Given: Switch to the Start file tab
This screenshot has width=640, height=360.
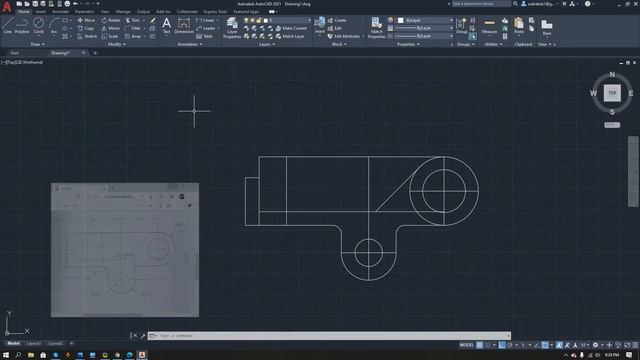Looking at the screenshot, I should coord(15,53).
